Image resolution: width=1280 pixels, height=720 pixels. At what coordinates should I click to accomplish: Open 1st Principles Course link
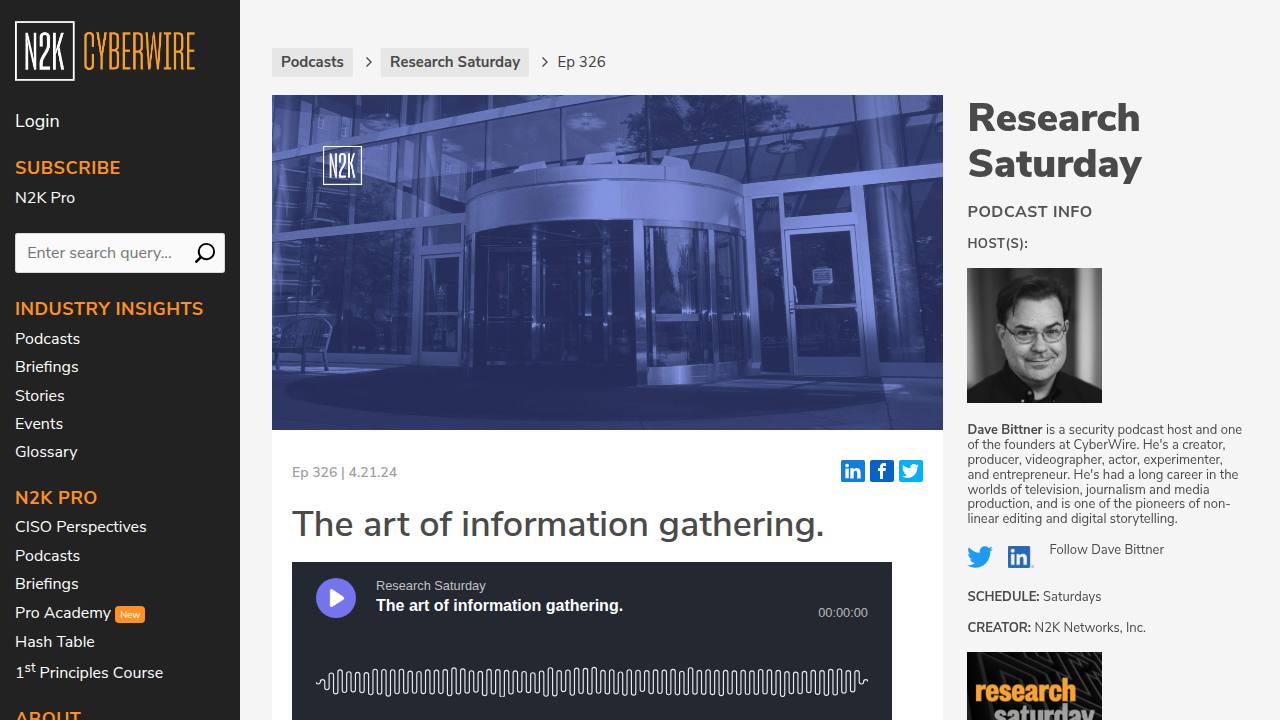(x=89, y=672)
